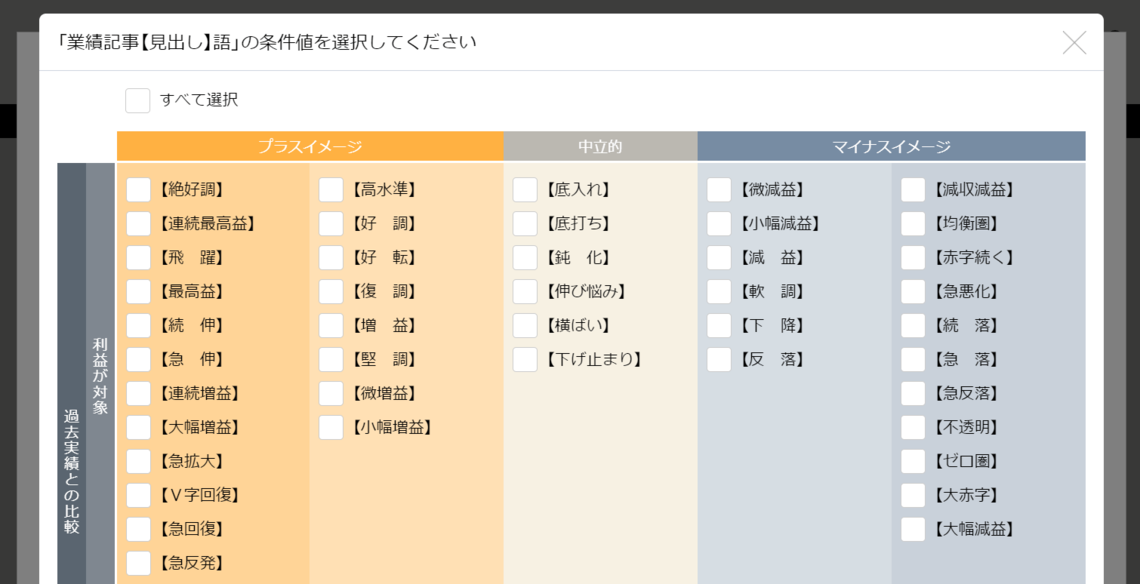Viewport: 1140px width, 584px height.
Task: Tick the 【小幅減益】 checkbox
Action: tap(719, 224)
